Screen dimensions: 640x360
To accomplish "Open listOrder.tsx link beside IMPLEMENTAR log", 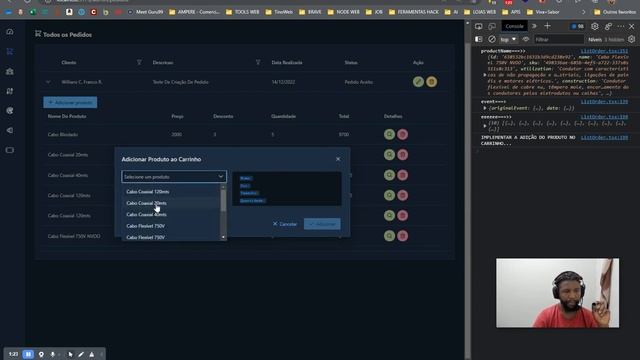I will coord(604,138).
